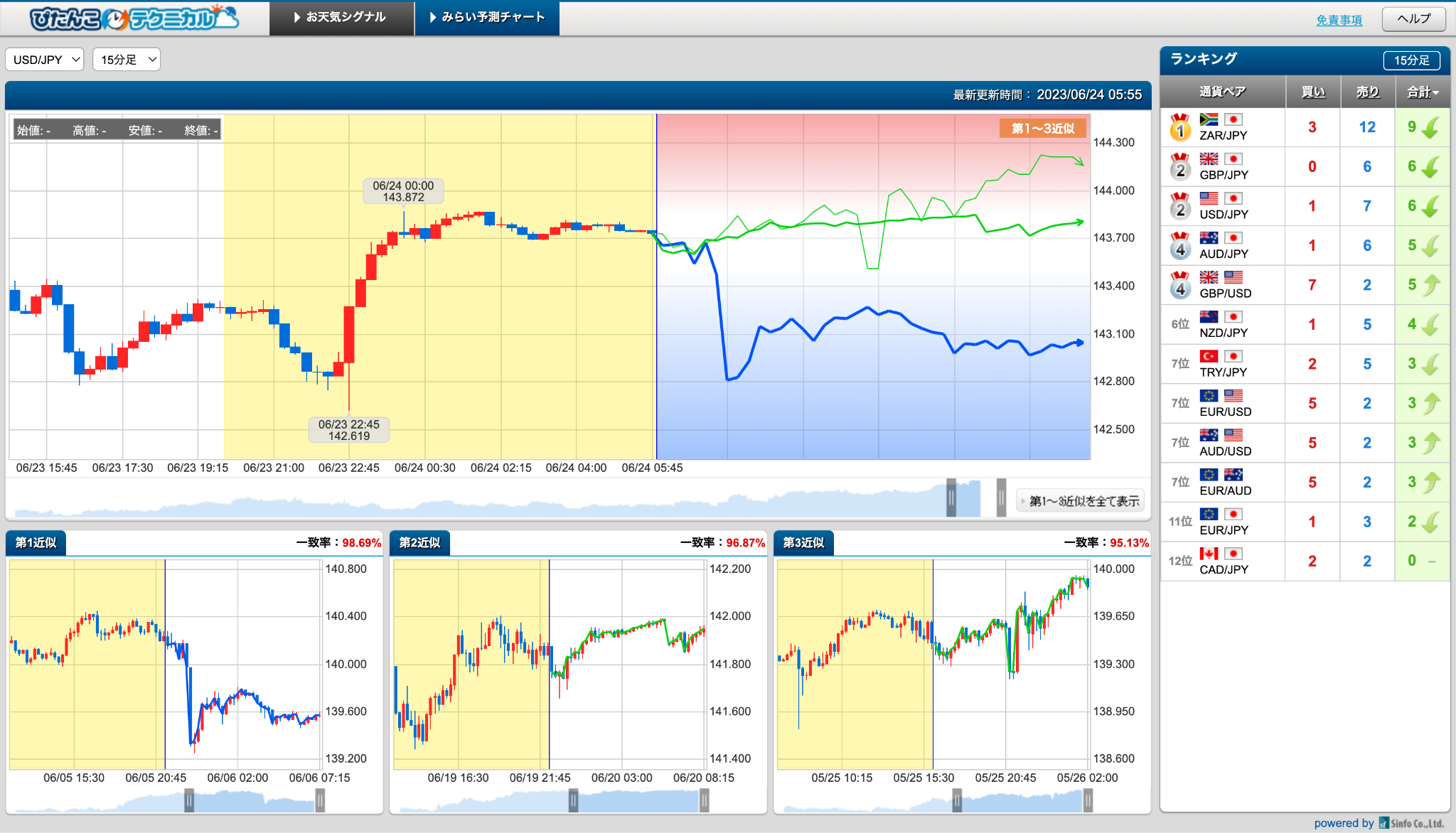Click the ranking 15分足 button

click(1411, 60)
